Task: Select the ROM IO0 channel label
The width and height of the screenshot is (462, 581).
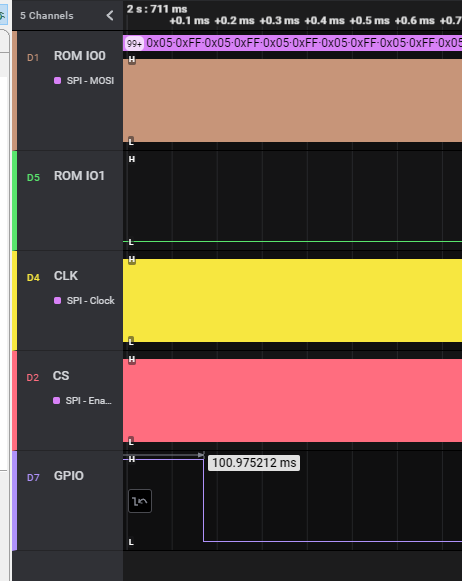Action: coord(80,56)
